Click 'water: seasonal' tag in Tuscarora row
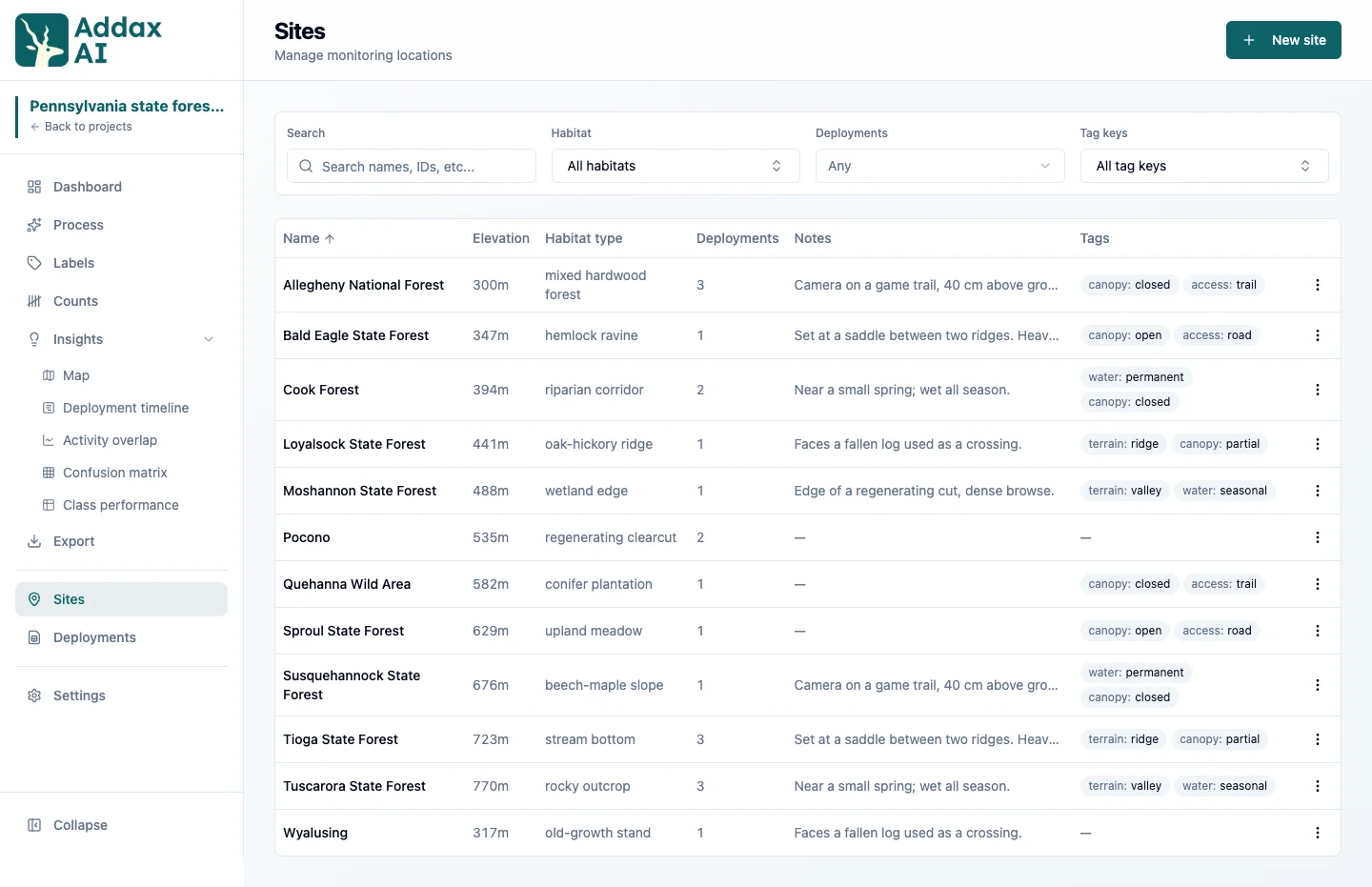 (x=1224, y=786)
